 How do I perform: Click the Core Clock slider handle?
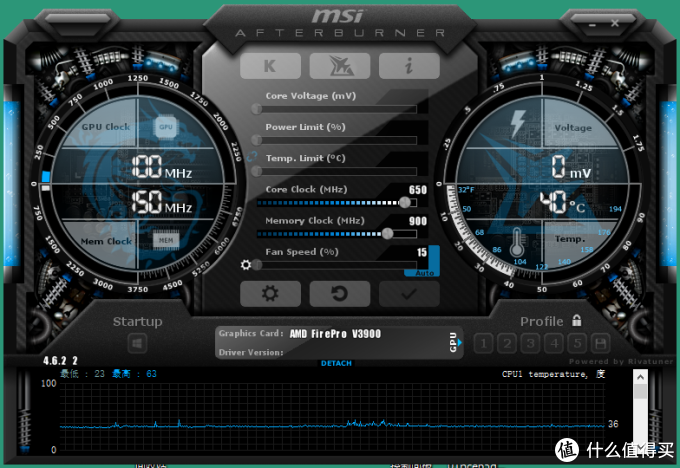(x=405, y=202)
